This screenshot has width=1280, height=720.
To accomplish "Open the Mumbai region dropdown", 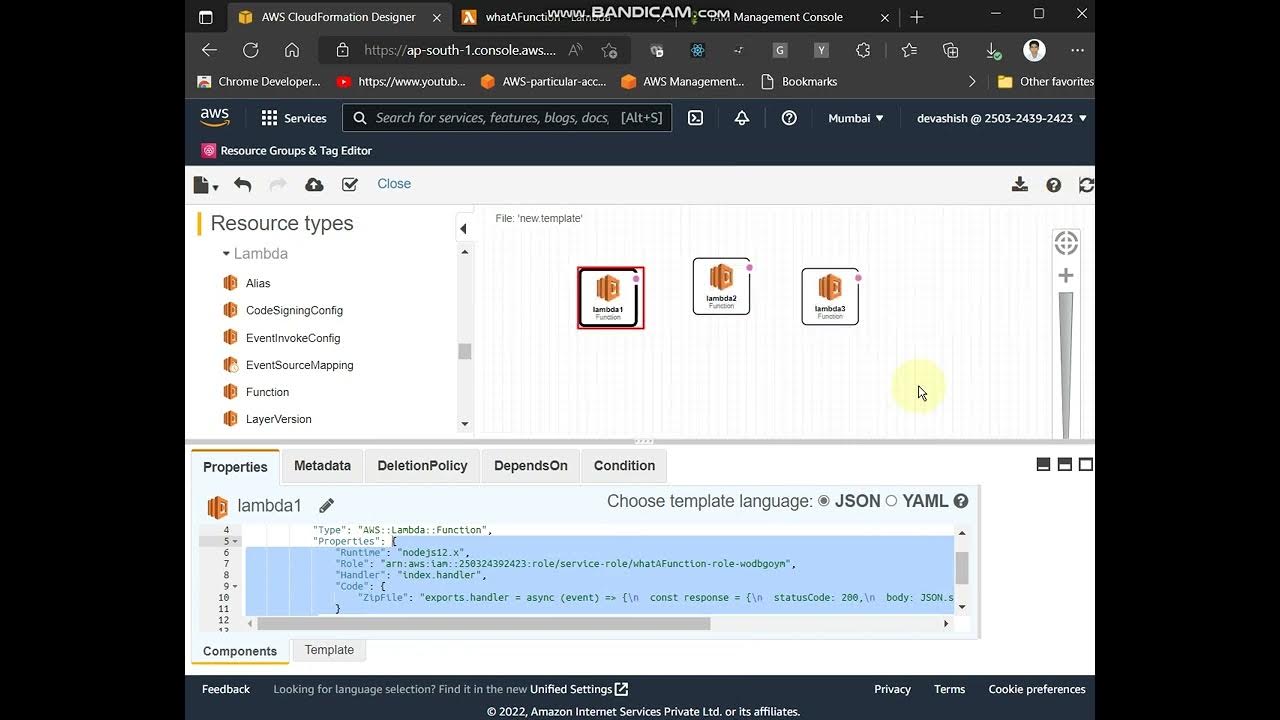I will [856, 118].
